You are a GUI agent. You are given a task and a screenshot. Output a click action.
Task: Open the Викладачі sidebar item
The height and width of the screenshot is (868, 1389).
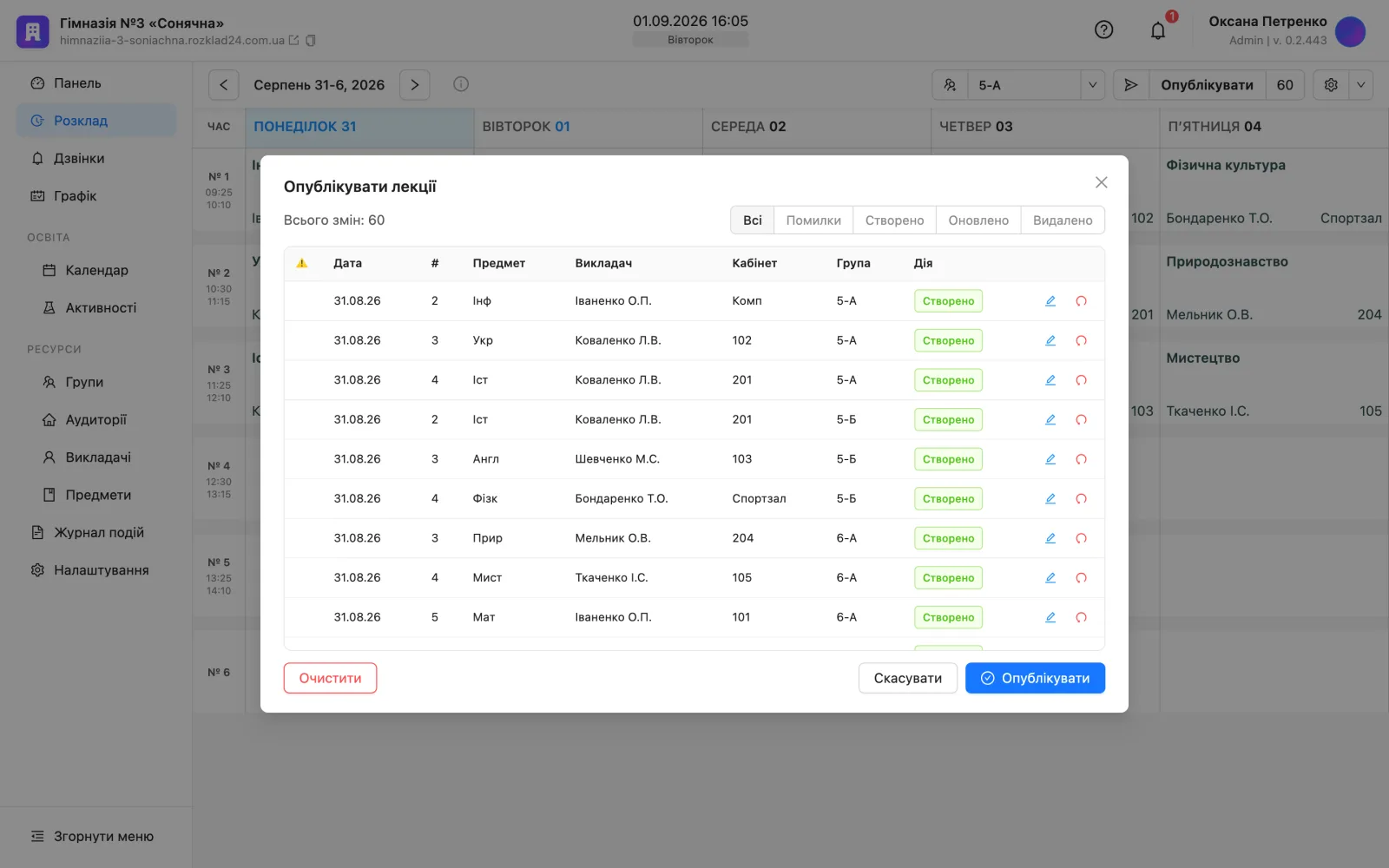[98, 457]
